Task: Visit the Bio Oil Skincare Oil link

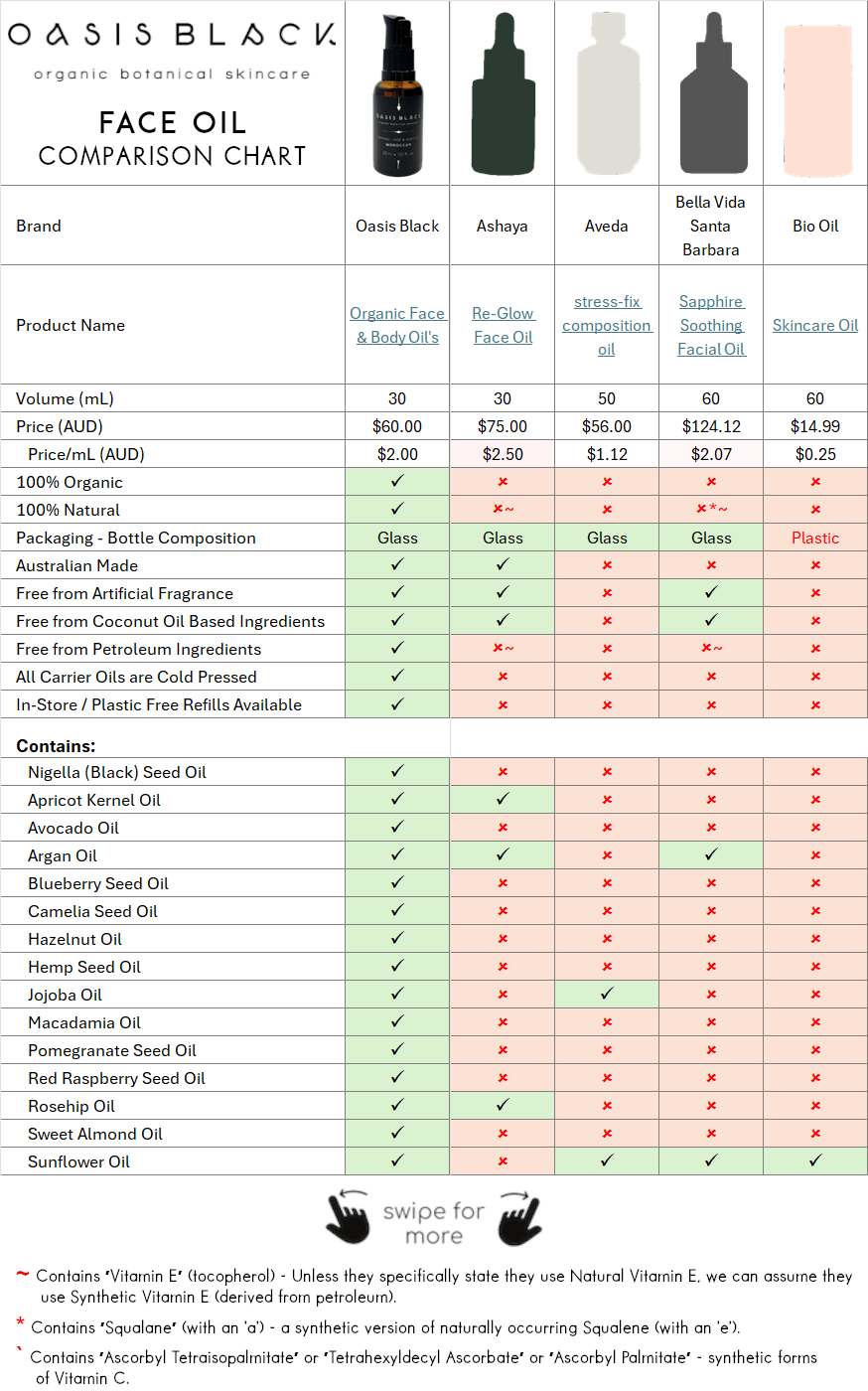Action: [815, 325]
